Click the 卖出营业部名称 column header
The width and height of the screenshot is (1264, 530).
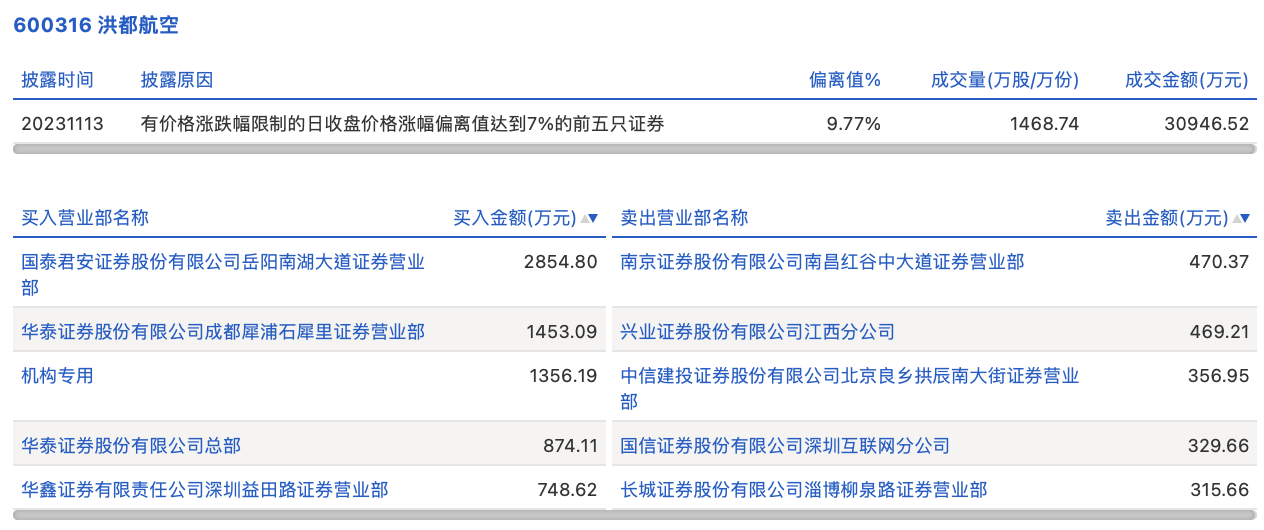(x=684, y=218)
